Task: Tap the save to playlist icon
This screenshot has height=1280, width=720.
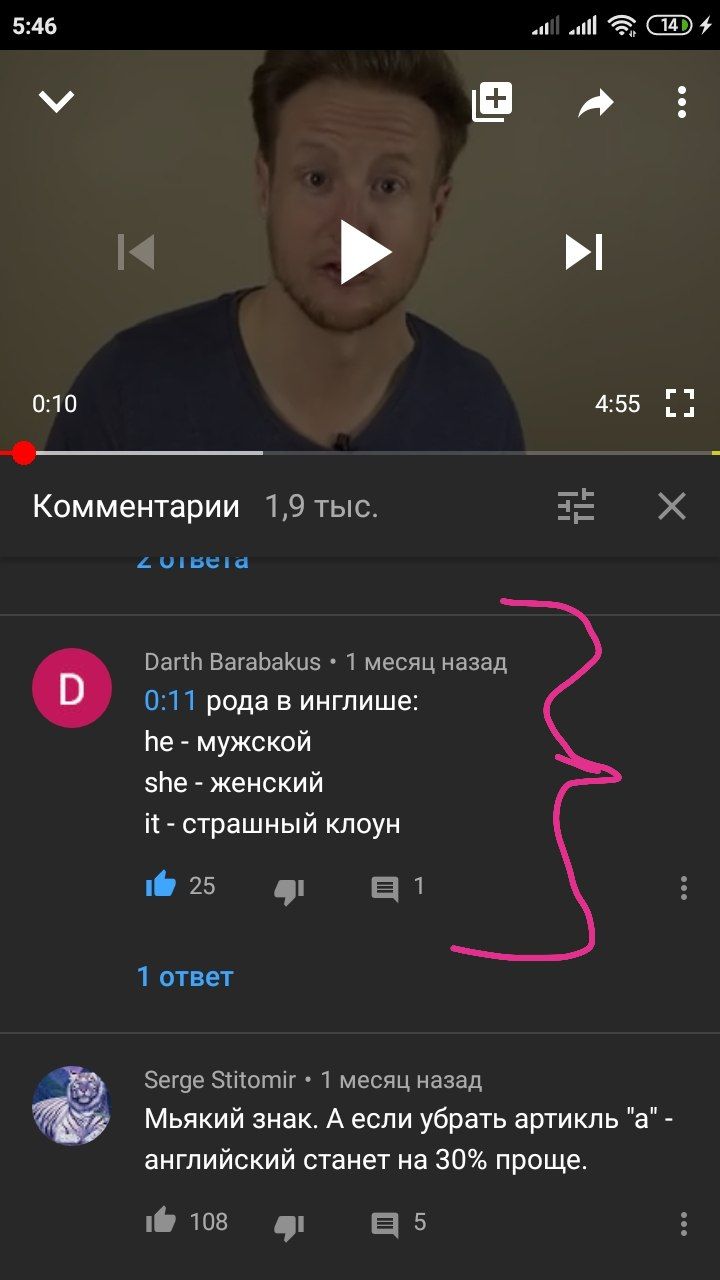Action: click(x=492, y=102)
